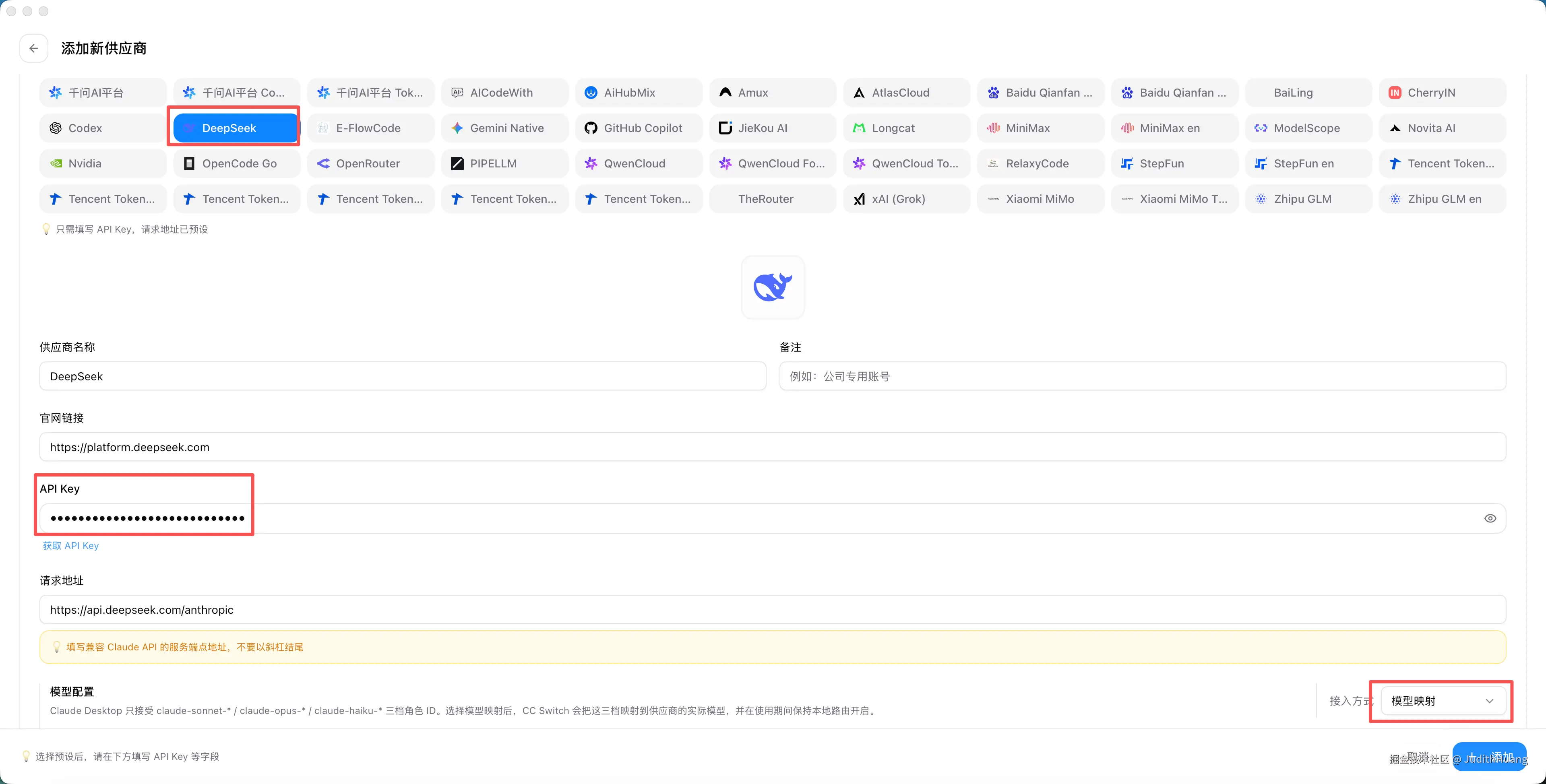This screenshot has width=1546, height=784.
Task: Open the 接入方式 模型映射 dropdown
Action: [x=1443, y=701]
